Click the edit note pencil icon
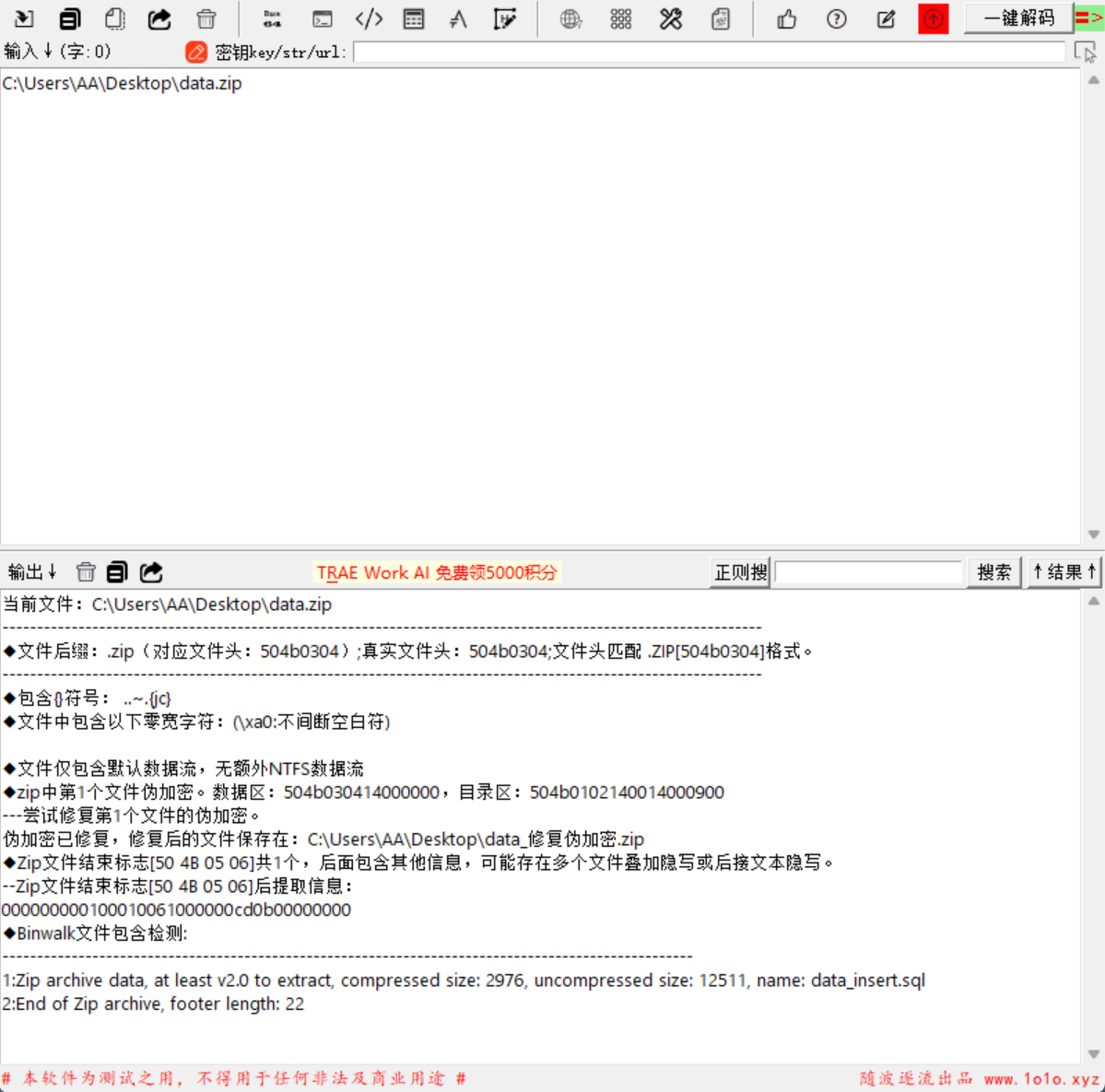Image resolution: width=1105 pixels, height=1092 pixels. pyautogui.click(x=886, y=19)
